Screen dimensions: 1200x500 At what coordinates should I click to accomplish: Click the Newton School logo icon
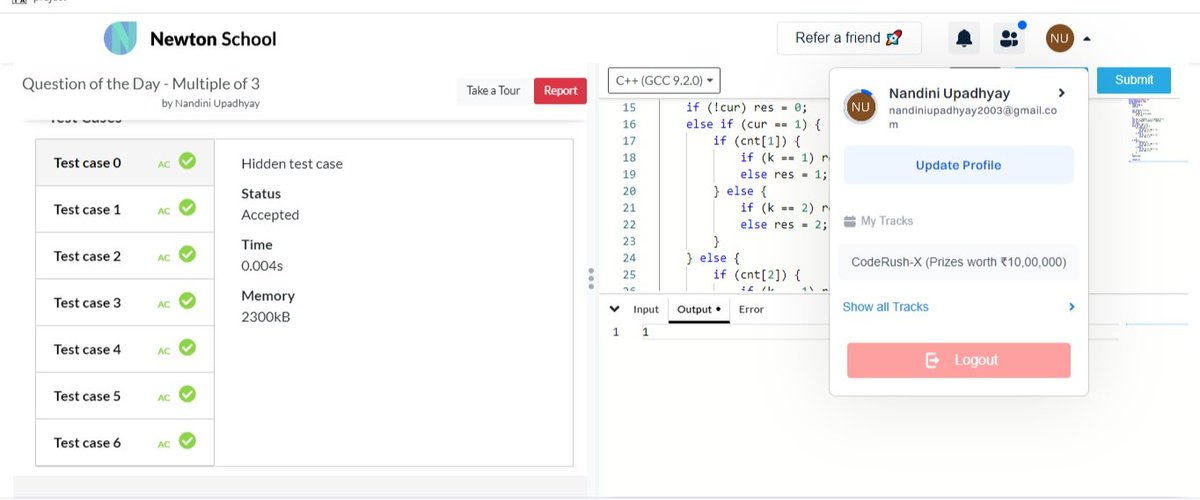point(121,39)
